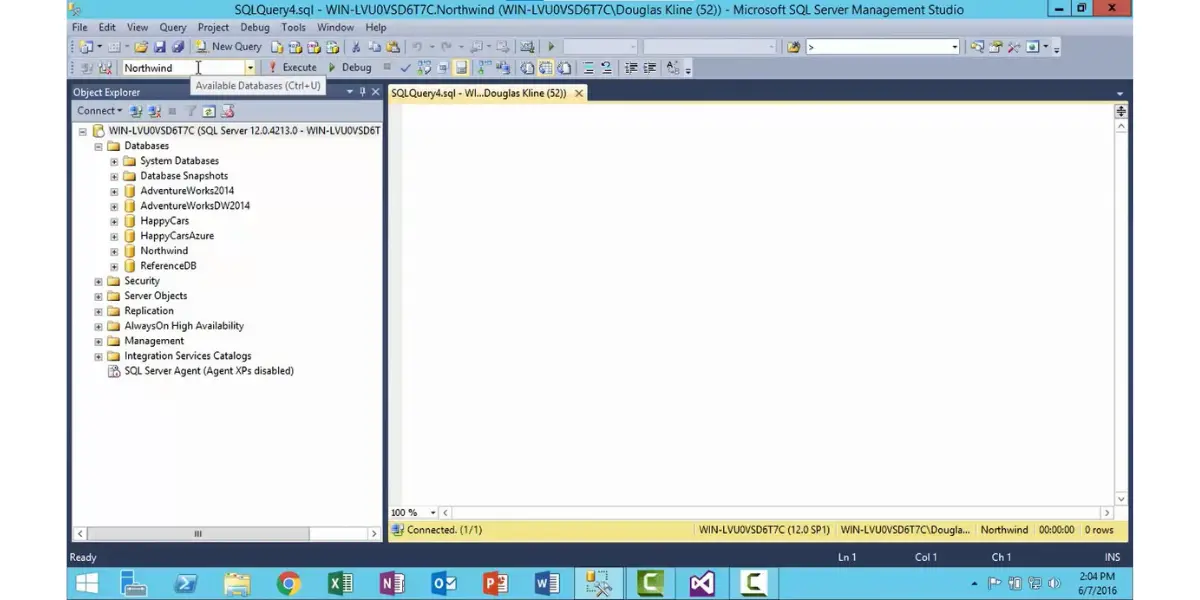The height and width of the screenshot is (600, 1200).
Task: Select the Database Snapshots folder
Action: [184, 176]
